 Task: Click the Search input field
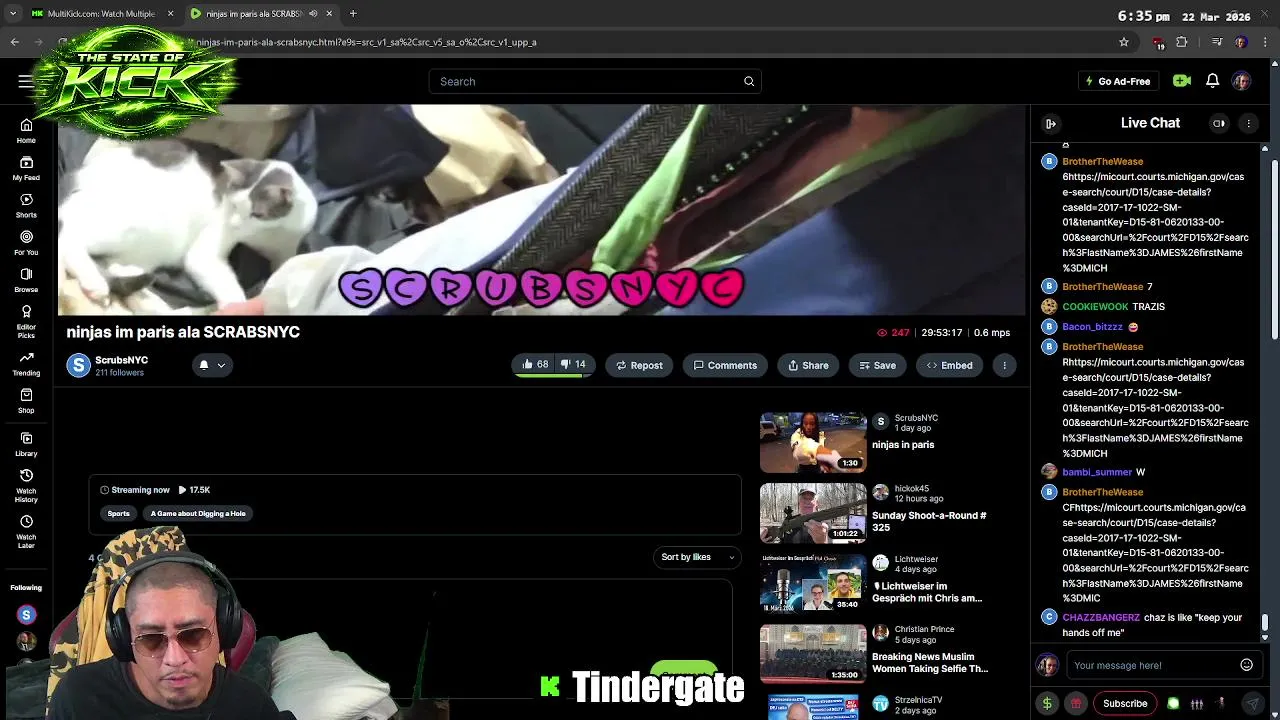coord(595,81)
